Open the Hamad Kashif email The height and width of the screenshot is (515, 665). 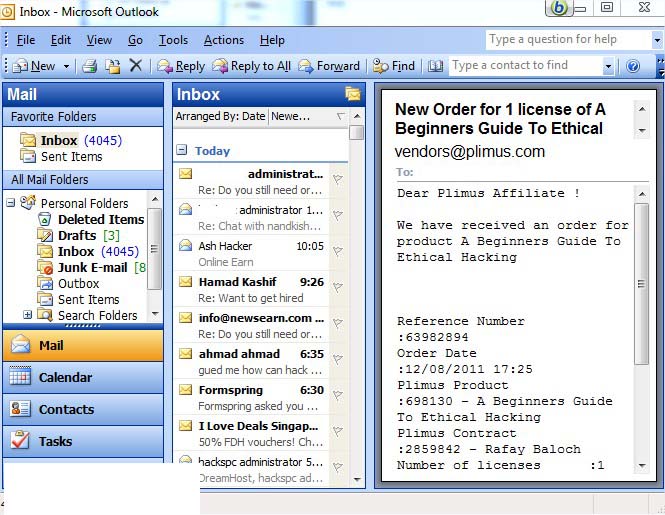[x=251, y=290]
